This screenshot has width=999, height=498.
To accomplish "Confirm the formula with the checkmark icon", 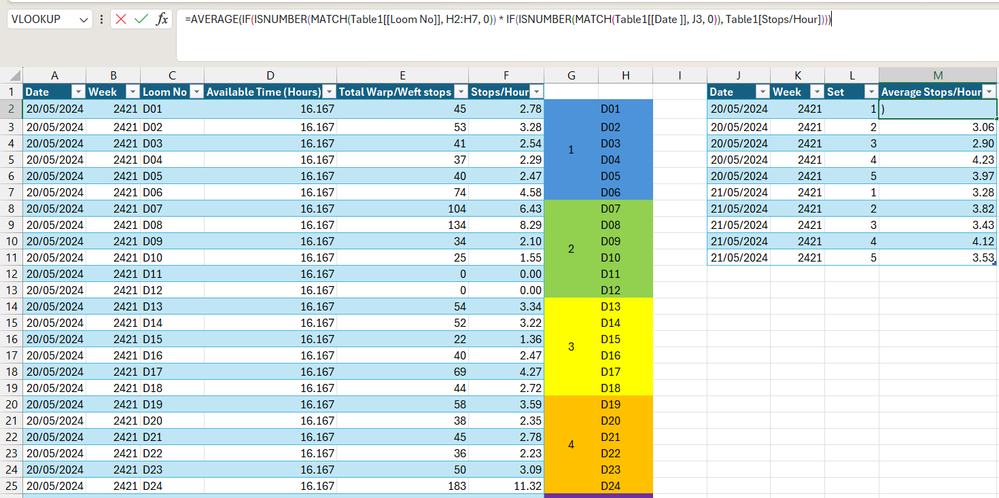I will (x=141, y=19).
